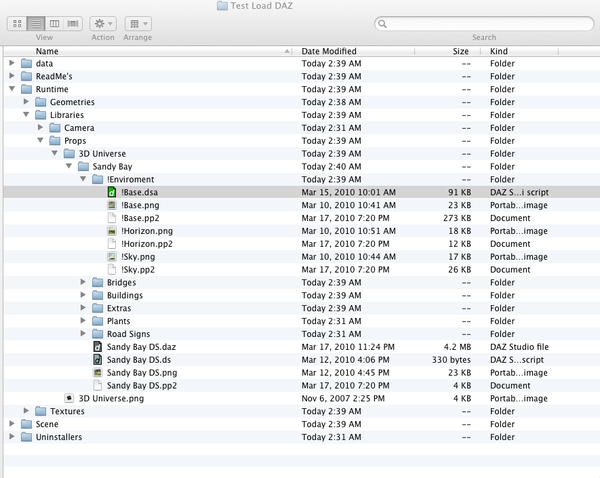Expand the Camera folder
The height and width of the screenshot is (478, 600).
(41, 127)
